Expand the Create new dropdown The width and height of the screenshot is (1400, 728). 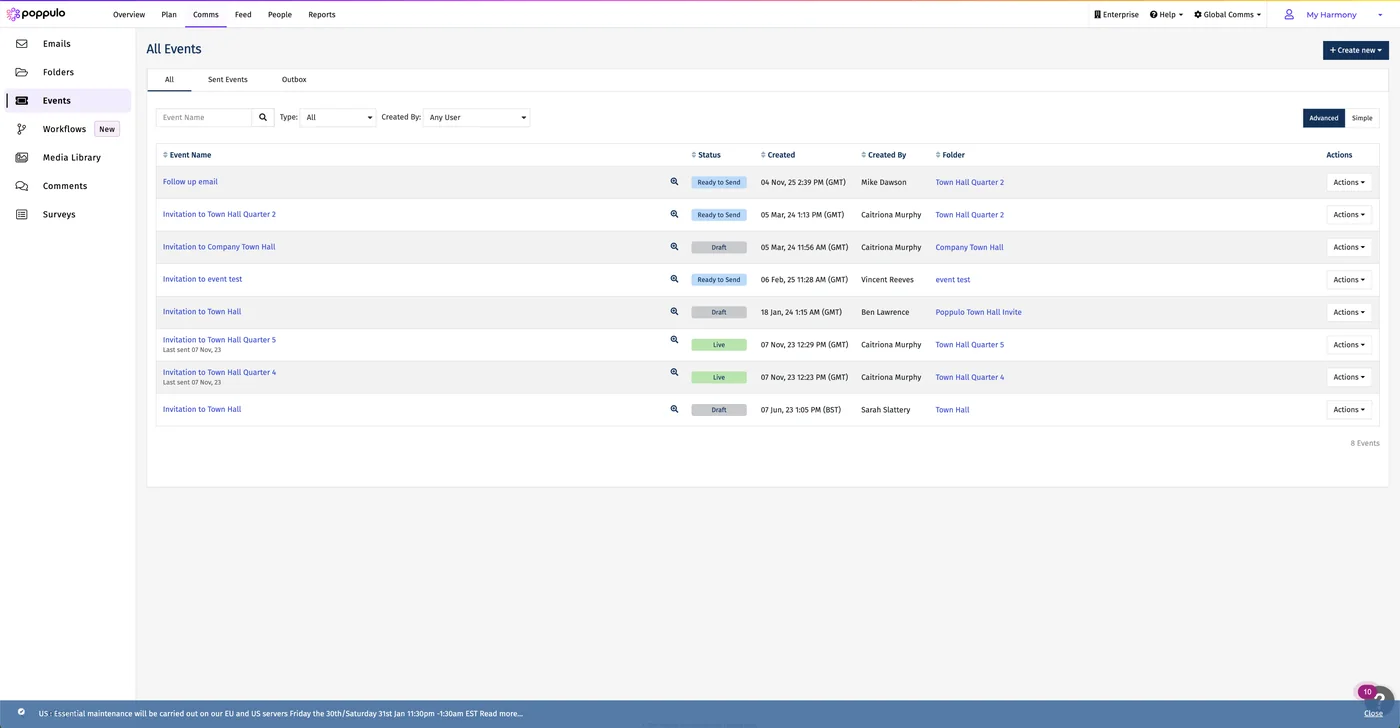click(x=1356, y=50)
